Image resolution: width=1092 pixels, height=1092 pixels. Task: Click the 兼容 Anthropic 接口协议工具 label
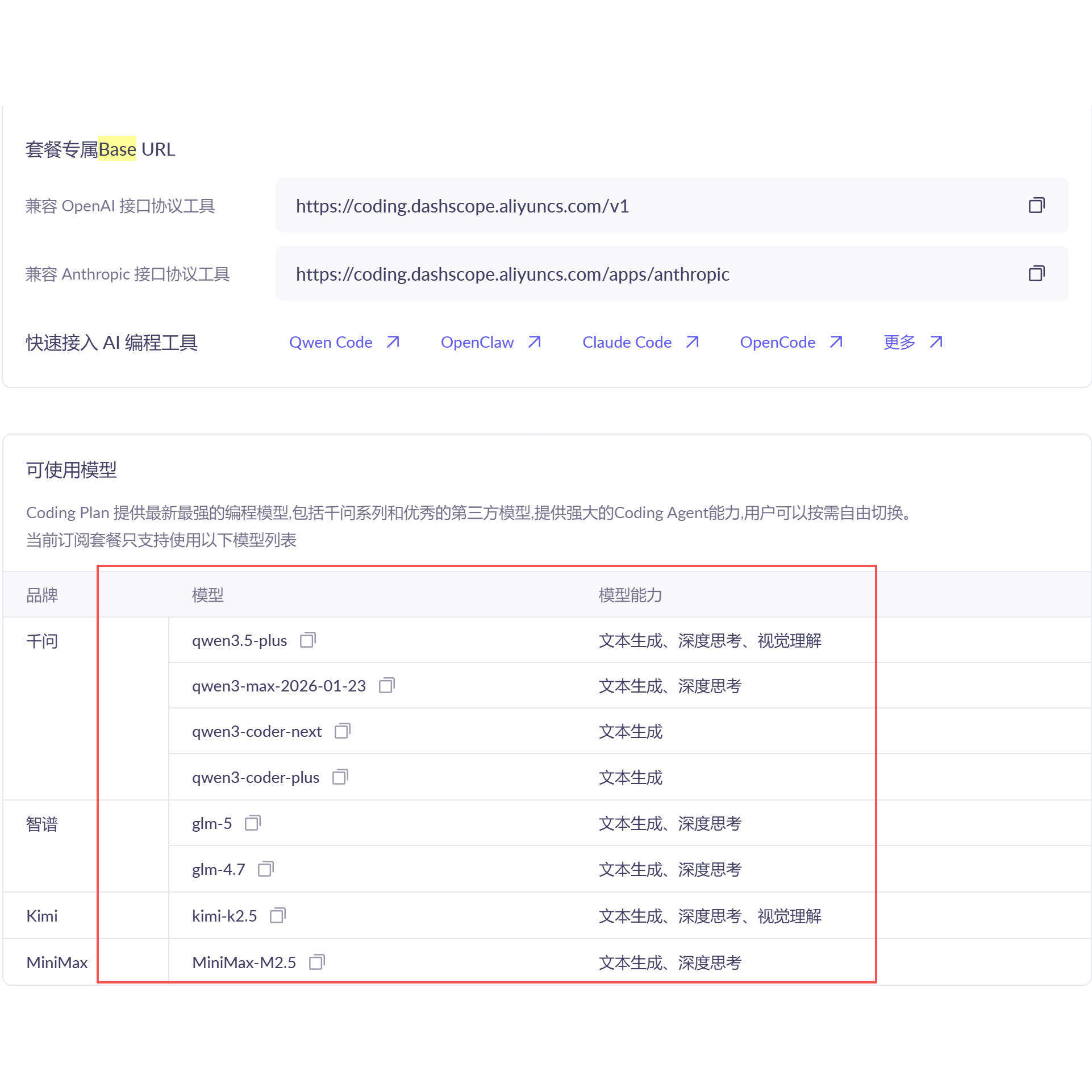[128, 274]
